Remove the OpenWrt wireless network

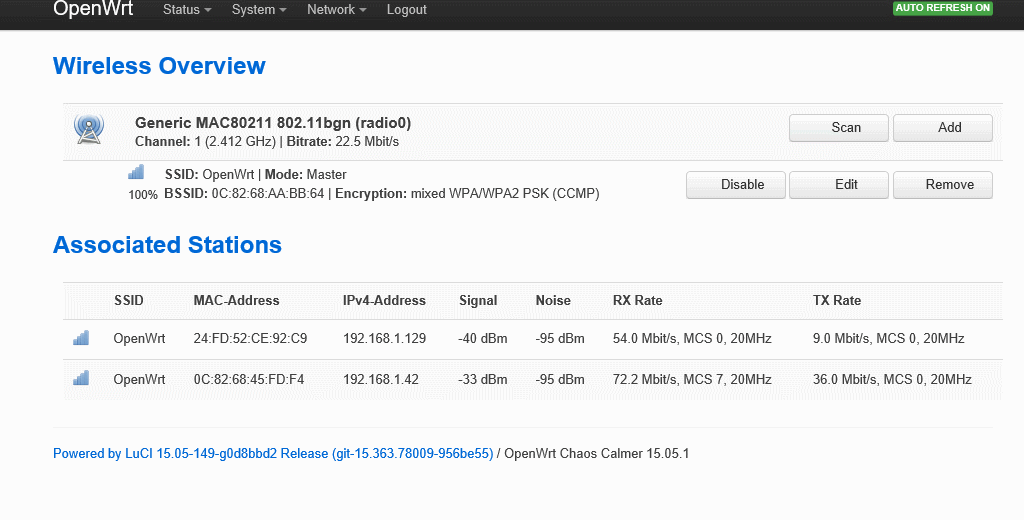(942, 184)
